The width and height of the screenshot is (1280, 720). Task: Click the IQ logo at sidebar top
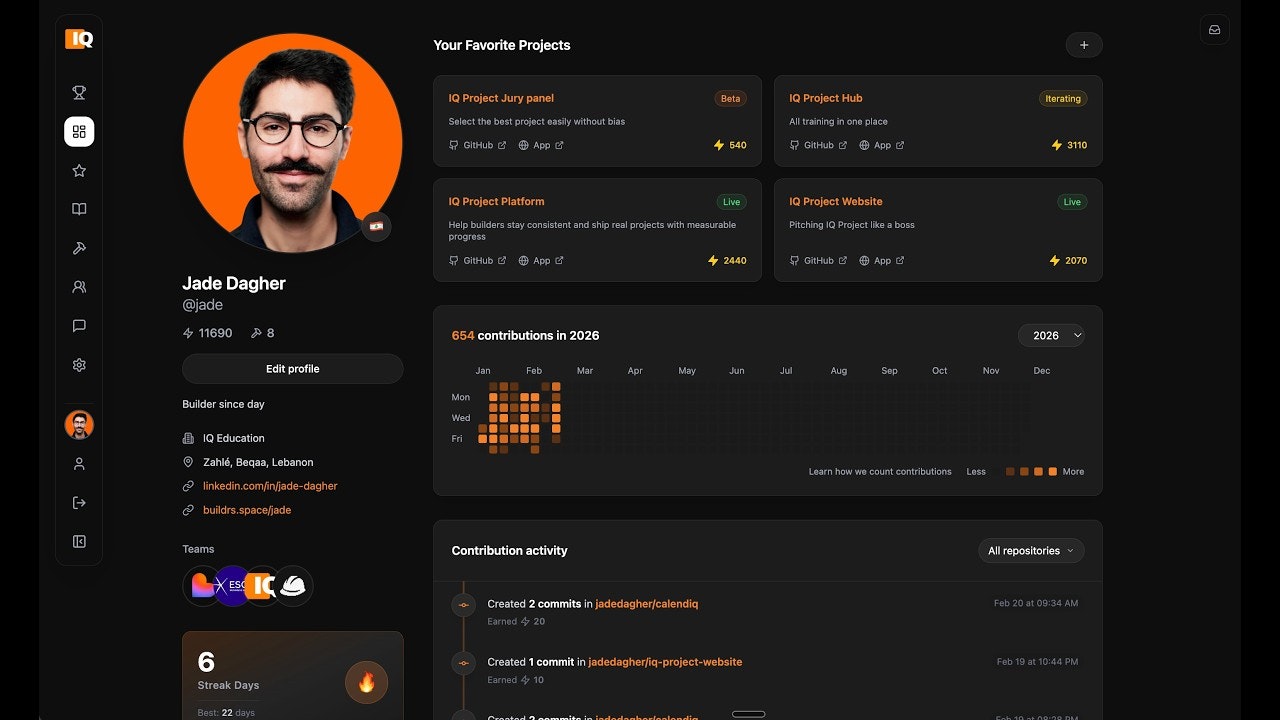point(79,40)
